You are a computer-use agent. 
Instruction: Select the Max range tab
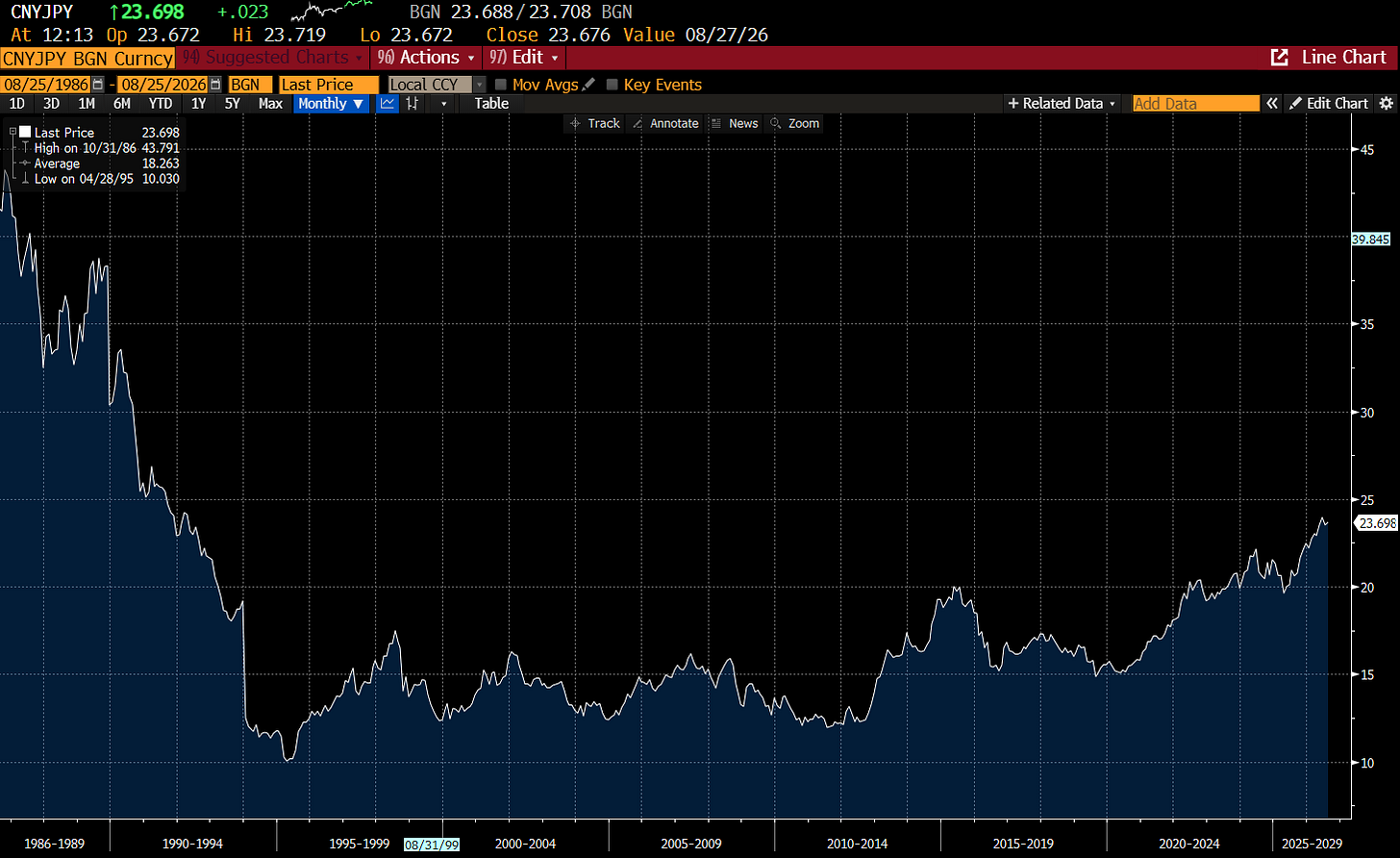click(x=270, y=103)
